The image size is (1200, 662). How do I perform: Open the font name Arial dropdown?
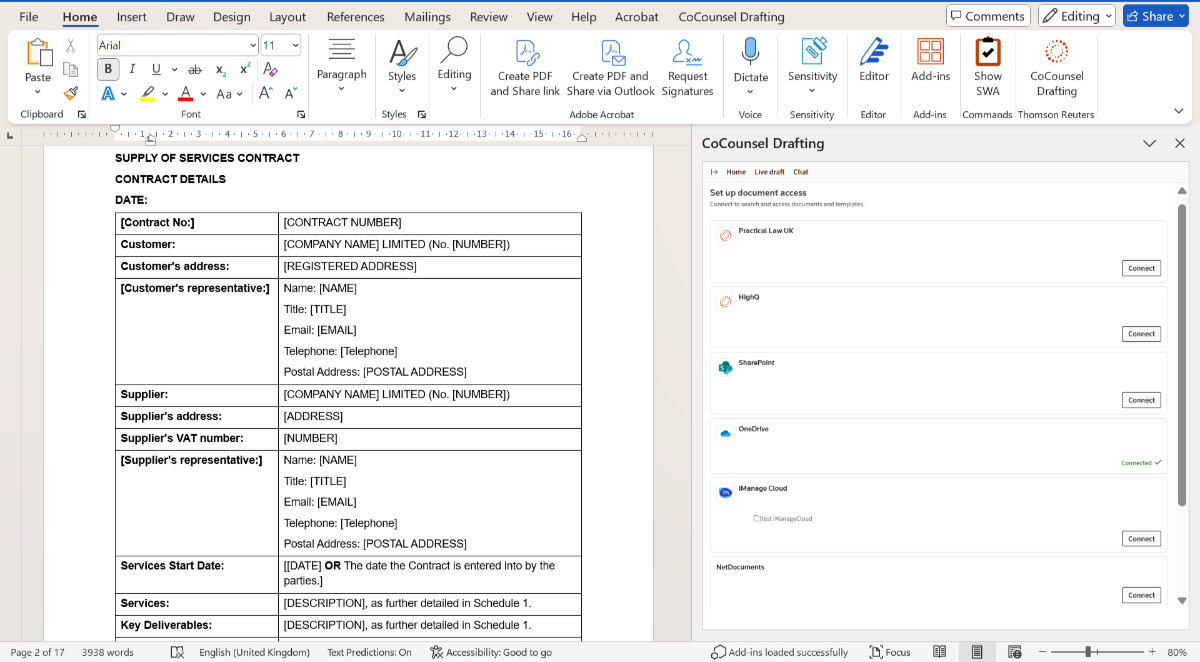(x=253, y=46)
